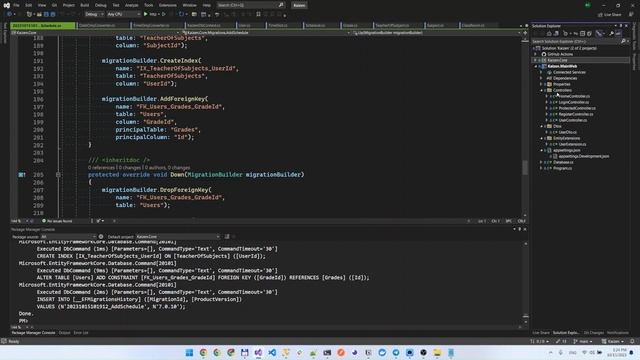Expand the Connected Services node
This screenshot has width=640, height=360.
(x=541, y=72)
